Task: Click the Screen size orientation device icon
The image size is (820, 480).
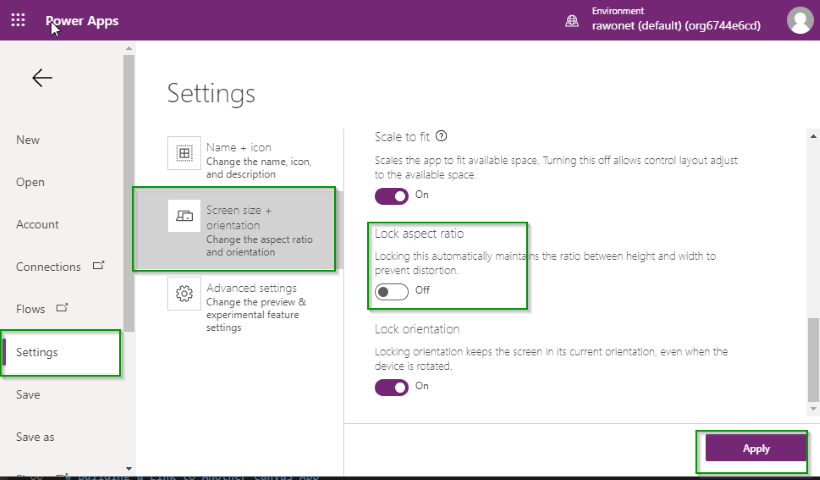Action: (184, 215)
